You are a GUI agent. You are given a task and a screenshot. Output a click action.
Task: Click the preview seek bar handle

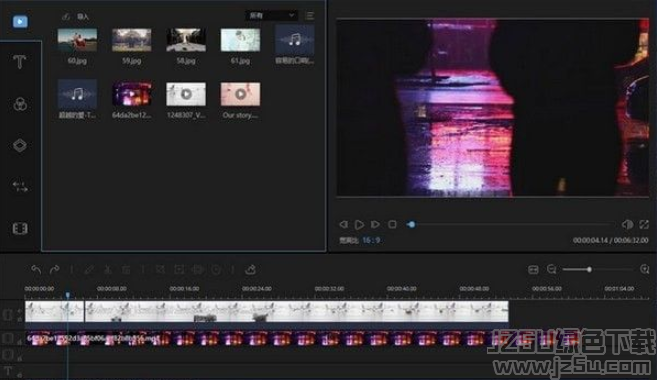[411, 225]
